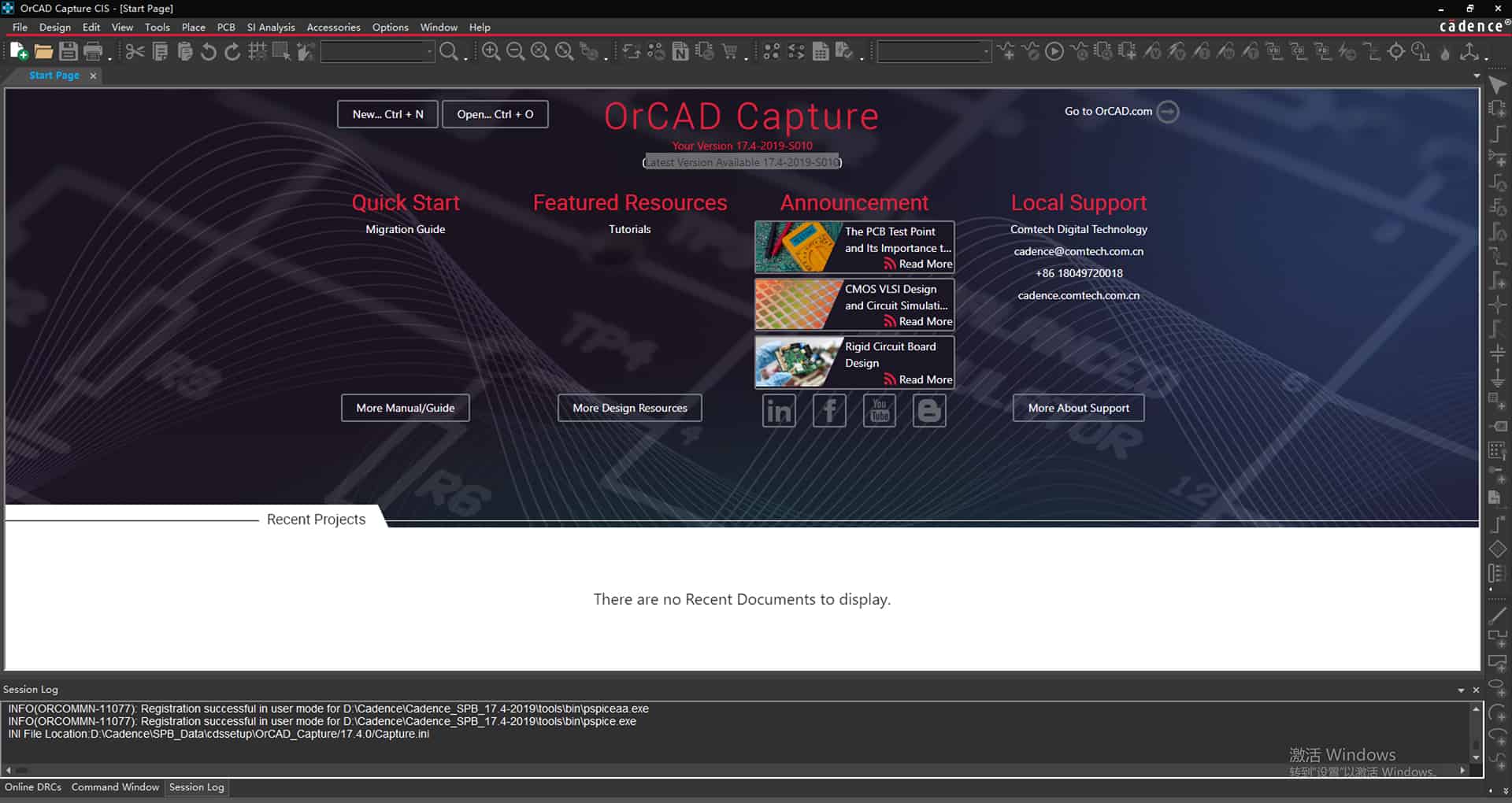Click the New document toolbar icon

pyautogui.click(x=19, y=52)
